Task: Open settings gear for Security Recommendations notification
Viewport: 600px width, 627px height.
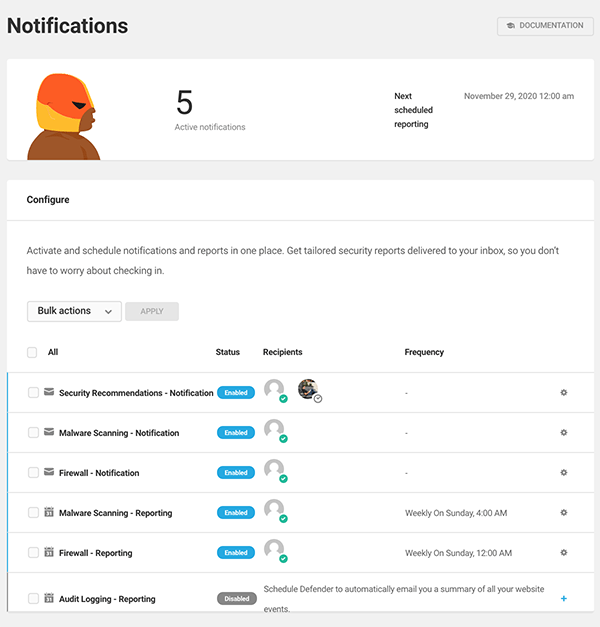Action: coord(564,393)
